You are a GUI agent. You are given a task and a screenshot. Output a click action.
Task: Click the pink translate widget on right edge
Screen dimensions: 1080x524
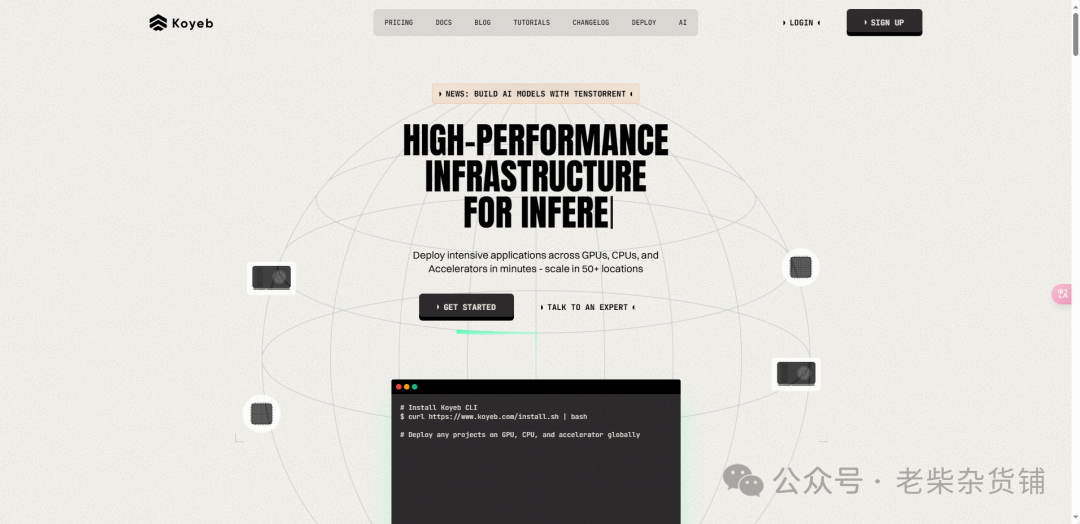pyautogui.click(x=1061, y=294)
